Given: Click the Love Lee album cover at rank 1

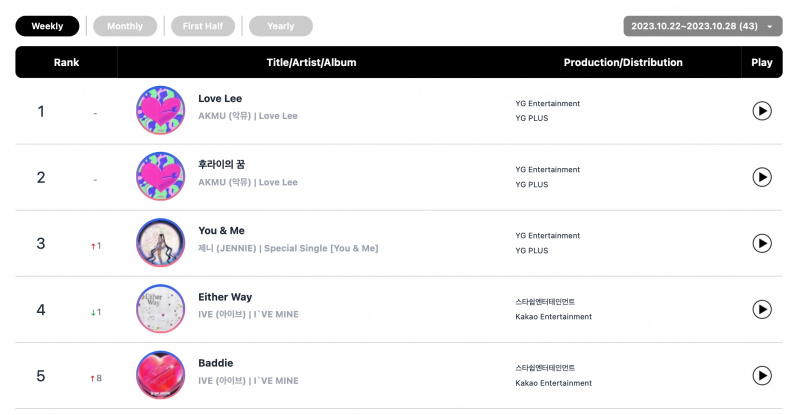Looking at the screenshot, I should click(161, 110).
